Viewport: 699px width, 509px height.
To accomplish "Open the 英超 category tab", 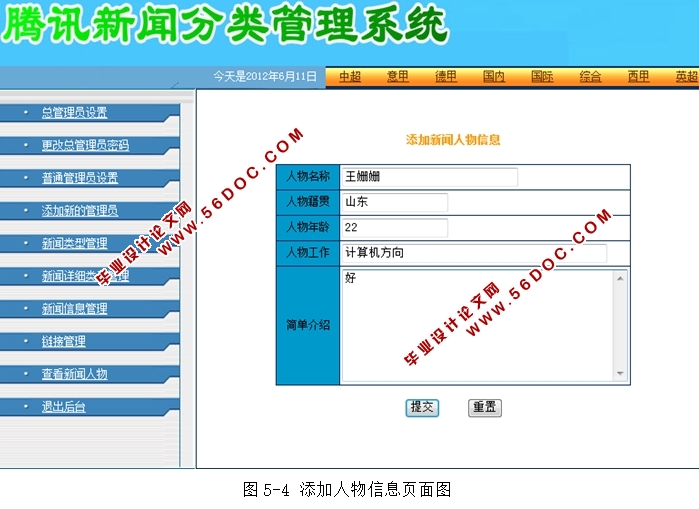I will pos(687,77).
